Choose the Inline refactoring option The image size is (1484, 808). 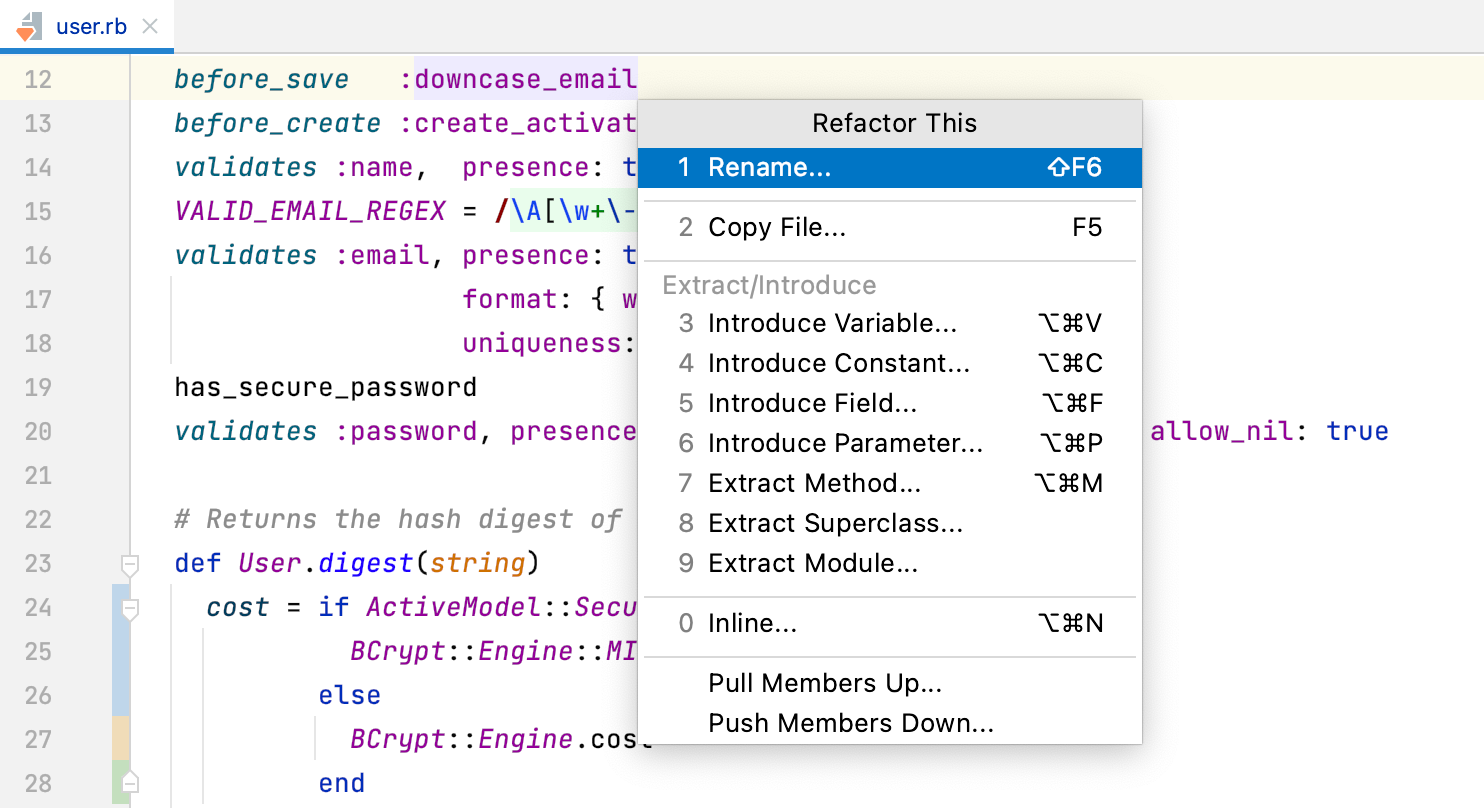click(x=752, y=623)
